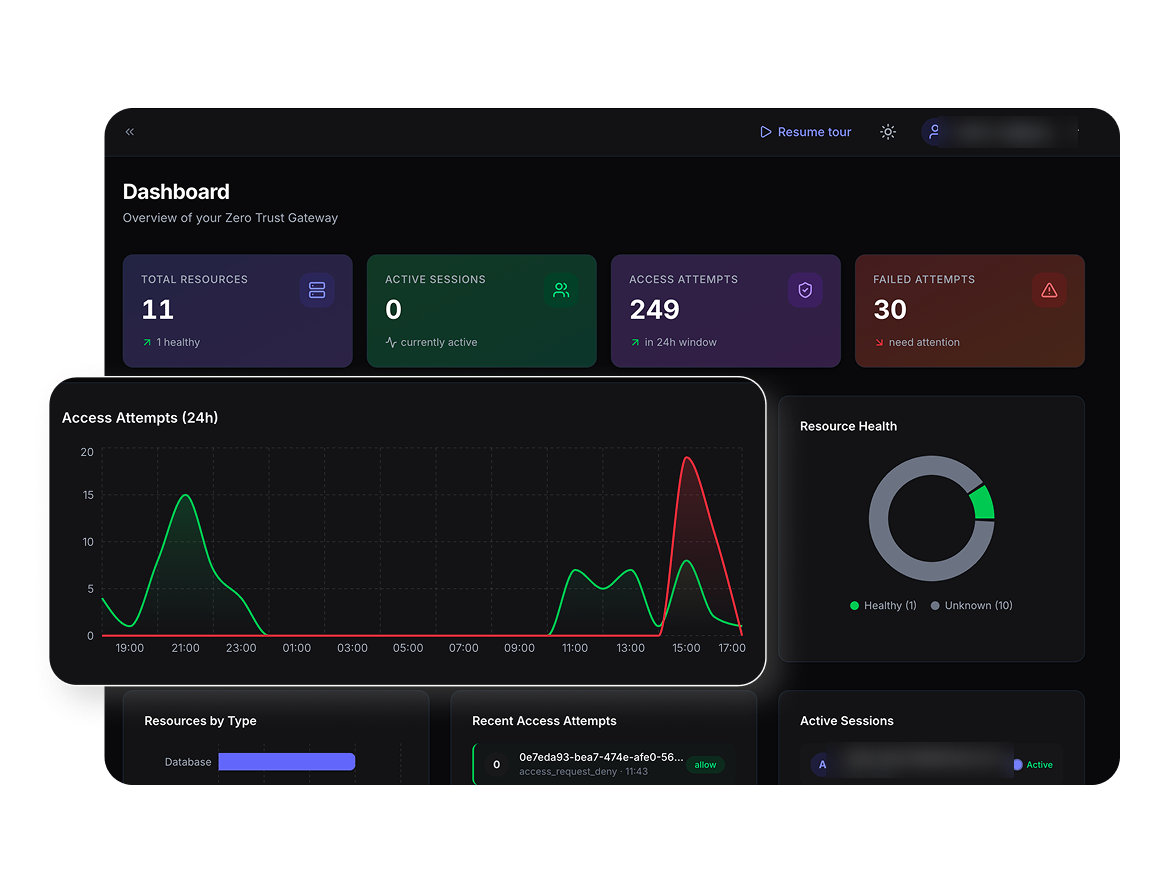Screen dimensions: 1167x894
Task: Click the Access Attempts value 249
Action: coord(655,310)
